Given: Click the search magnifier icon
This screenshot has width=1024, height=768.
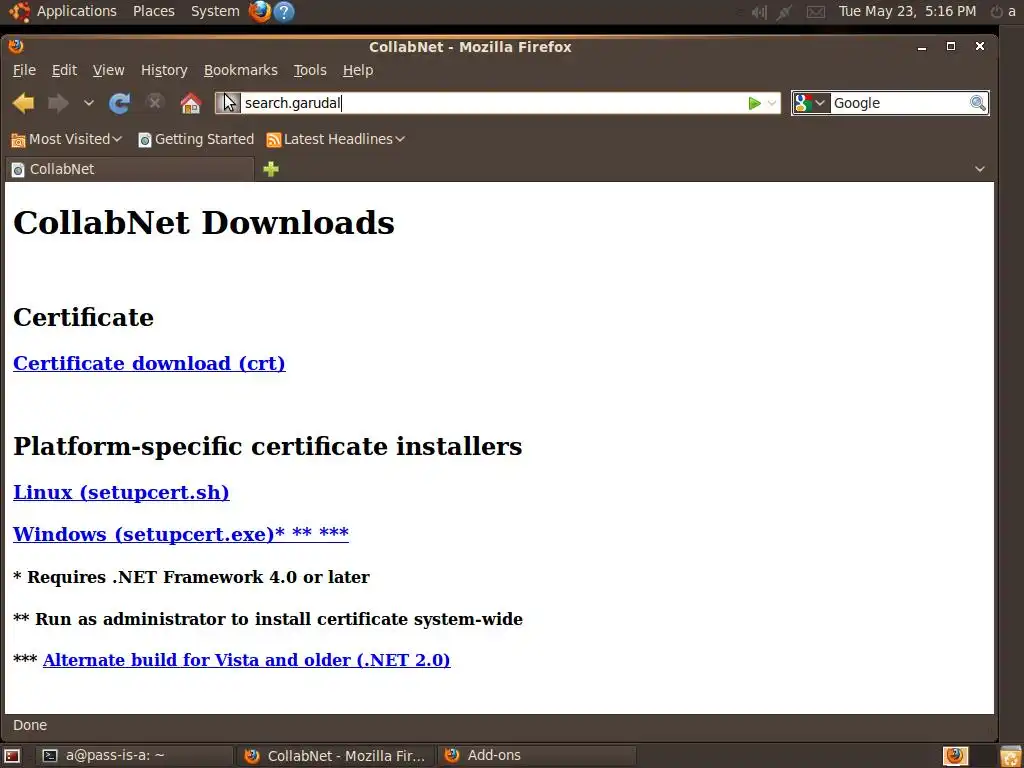Looking at the screenshot, I should (978, 103).
